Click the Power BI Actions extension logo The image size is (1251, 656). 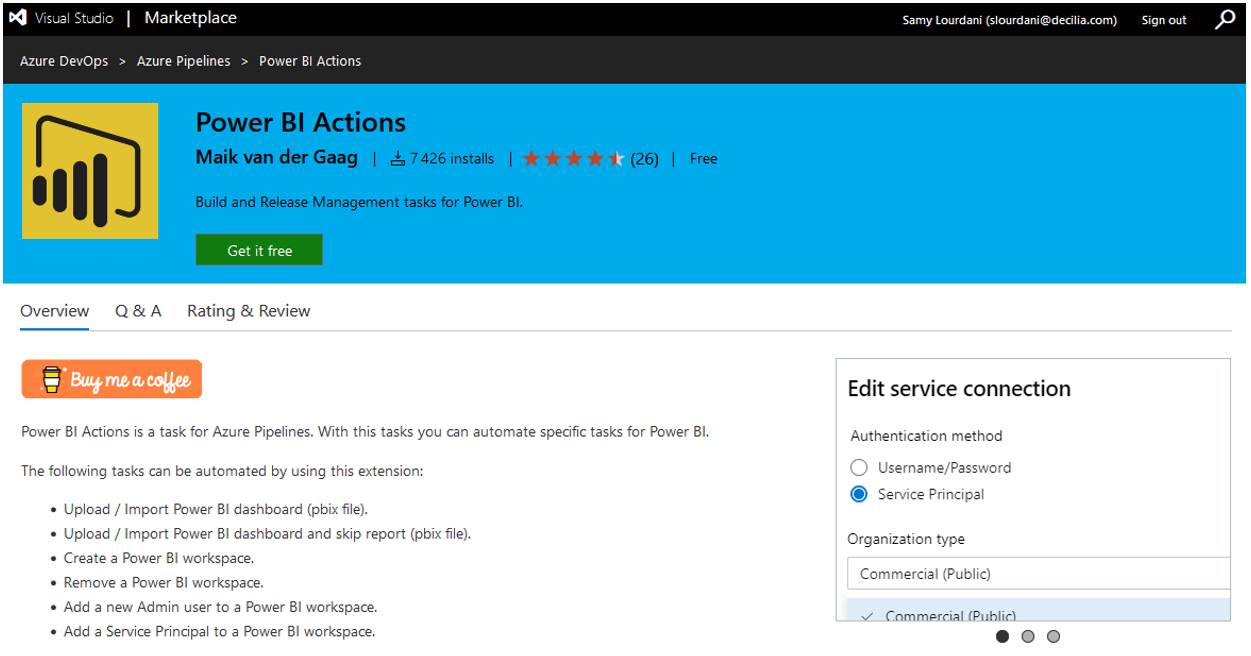point(90,171)
